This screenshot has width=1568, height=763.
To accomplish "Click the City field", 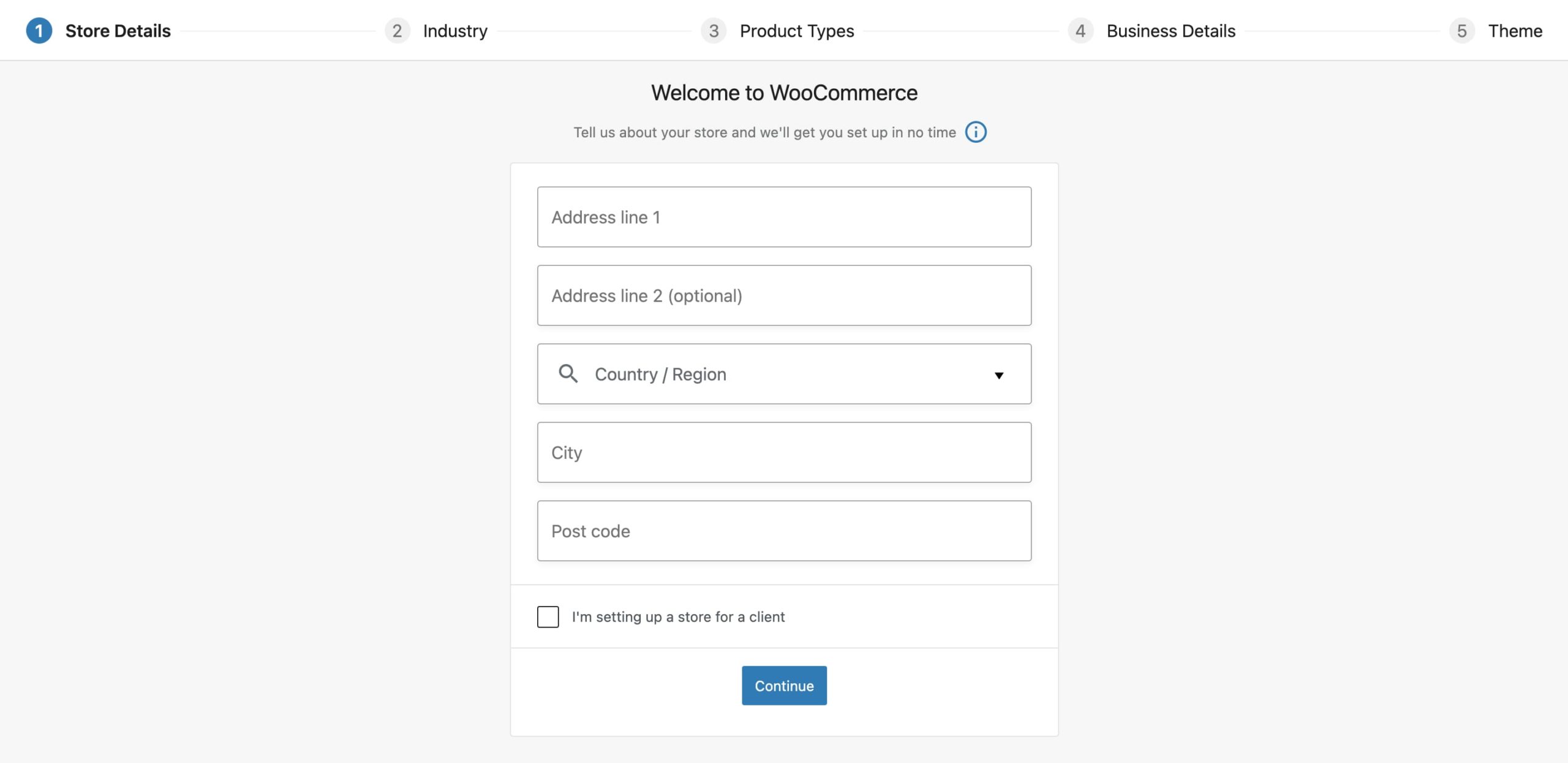I will (x=784, y=452).
